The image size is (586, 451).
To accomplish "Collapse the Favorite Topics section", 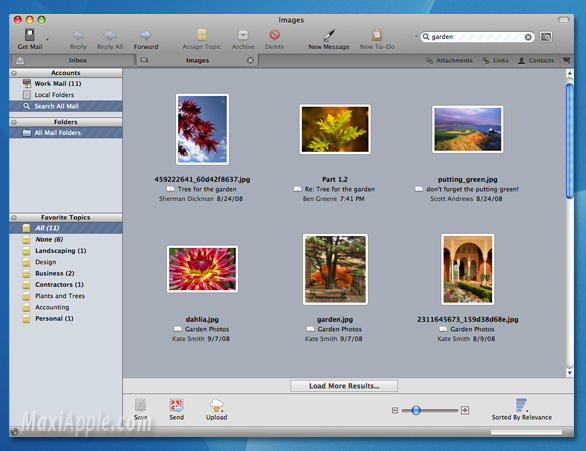I will pyautogui.click(x=14, y=217).
